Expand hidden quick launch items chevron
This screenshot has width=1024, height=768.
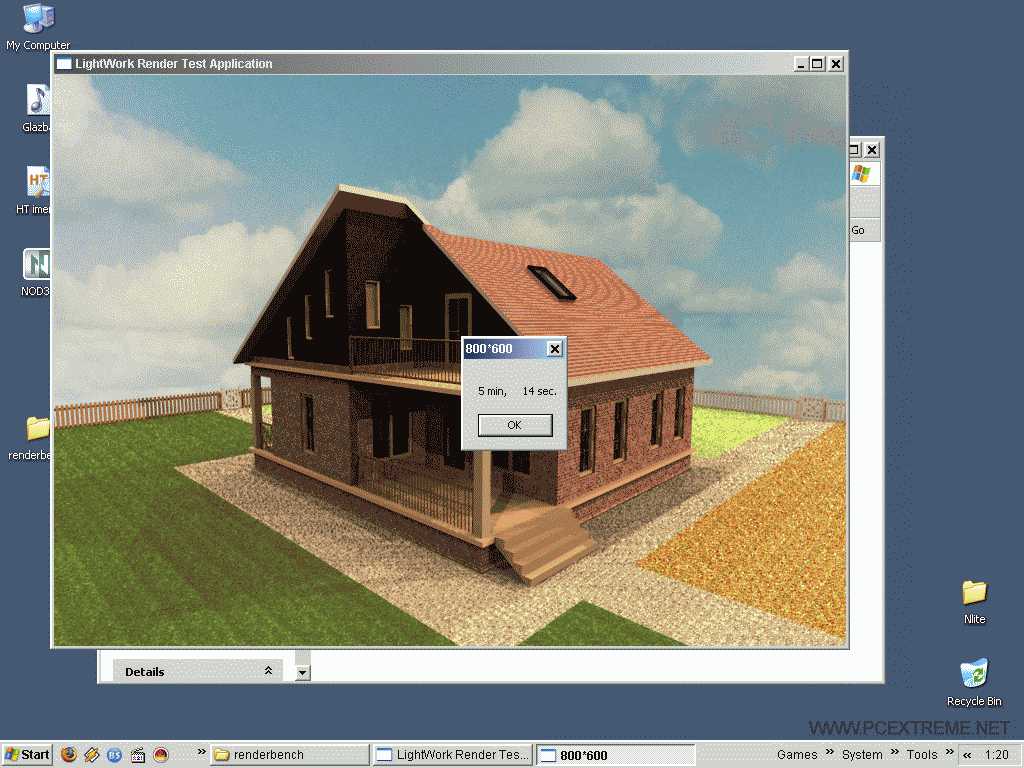point(201,752)
